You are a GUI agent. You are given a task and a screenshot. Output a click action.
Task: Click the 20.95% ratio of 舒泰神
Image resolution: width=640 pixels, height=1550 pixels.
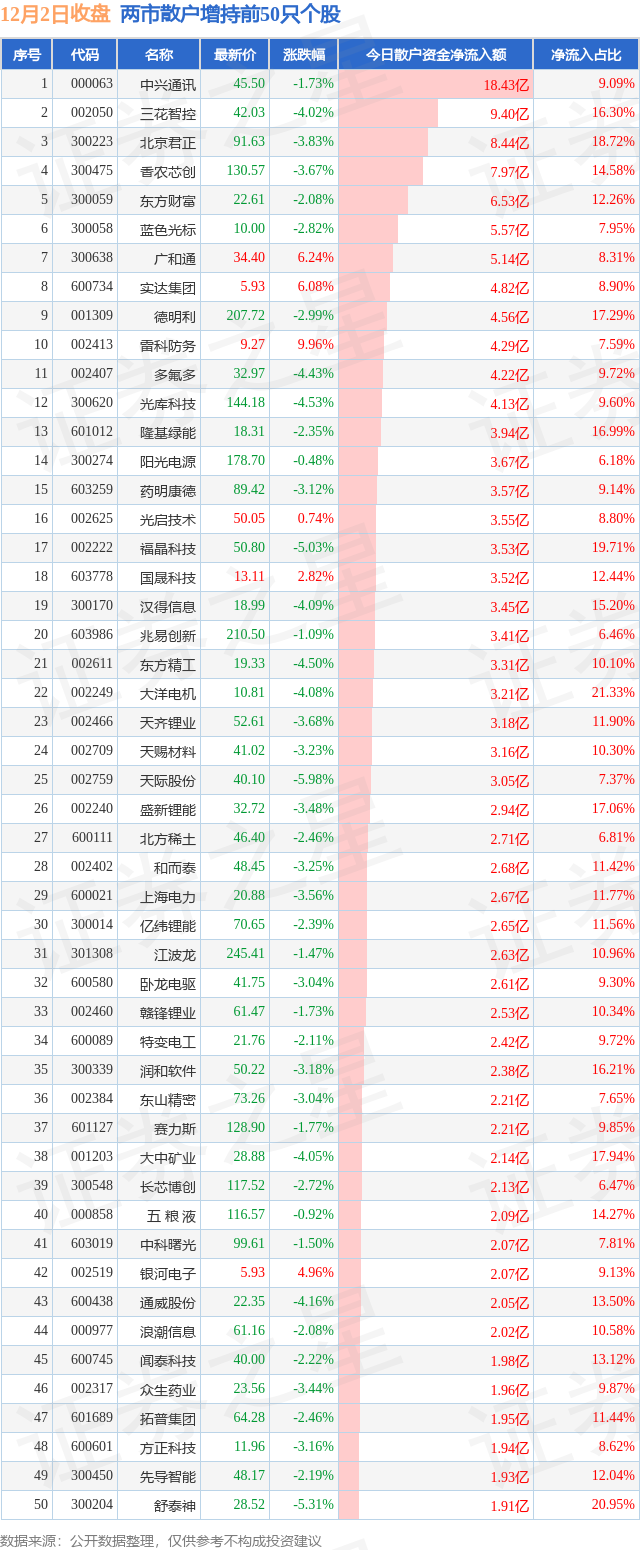click(613, 1505)
